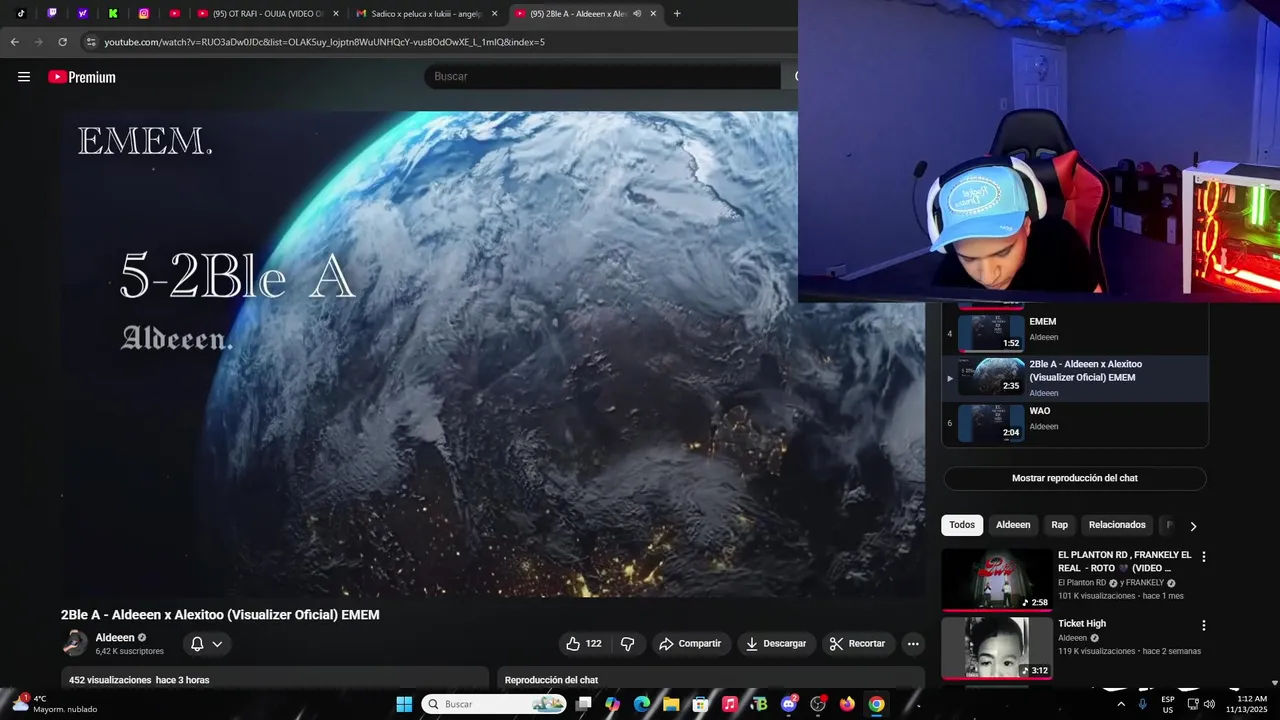Select the Aldeeen filter chip
The height and width of the screenshot is (720, 1280).
(x=1013, y=525)
